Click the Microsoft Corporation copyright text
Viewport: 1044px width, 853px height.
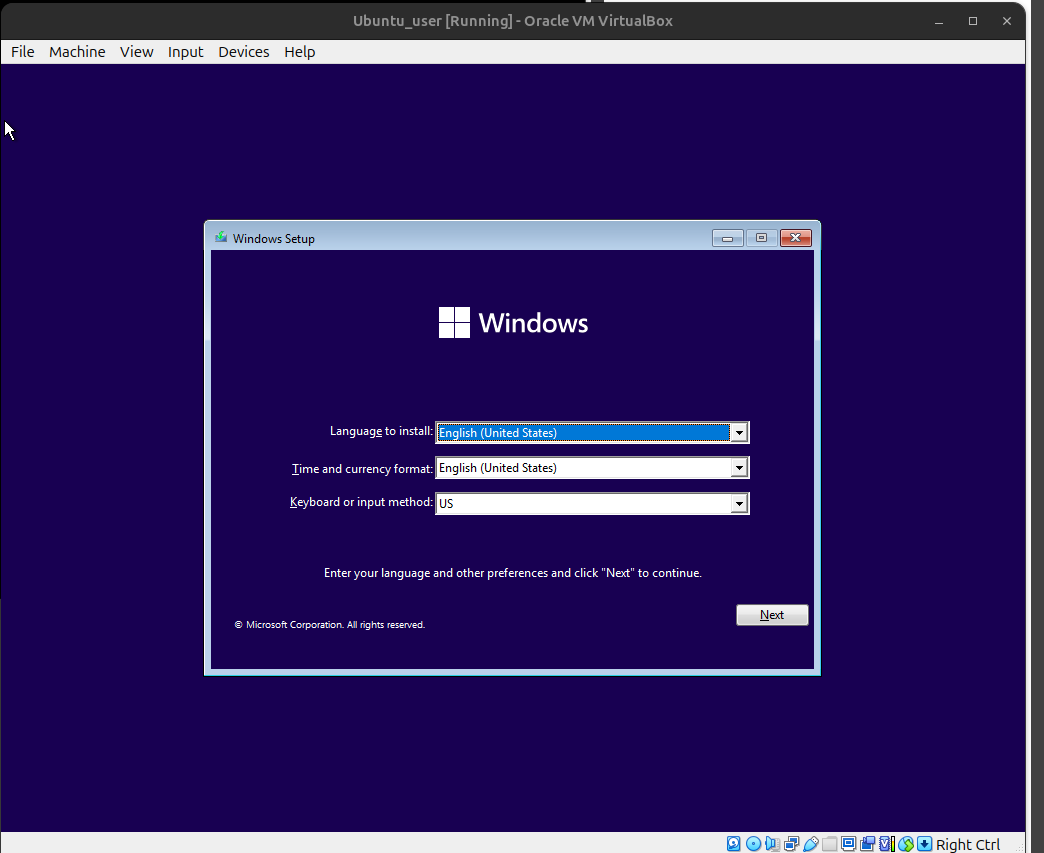click(330, 625)
